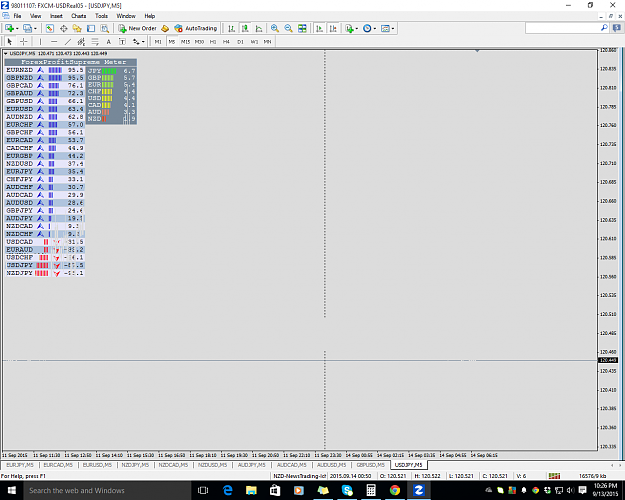Expand the Profiles dropdown arrow
The image size is (625, 500).
click(x=35, y=28)
